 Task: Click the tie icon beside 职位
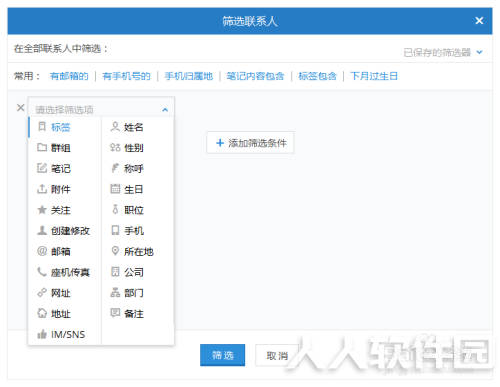115,210
